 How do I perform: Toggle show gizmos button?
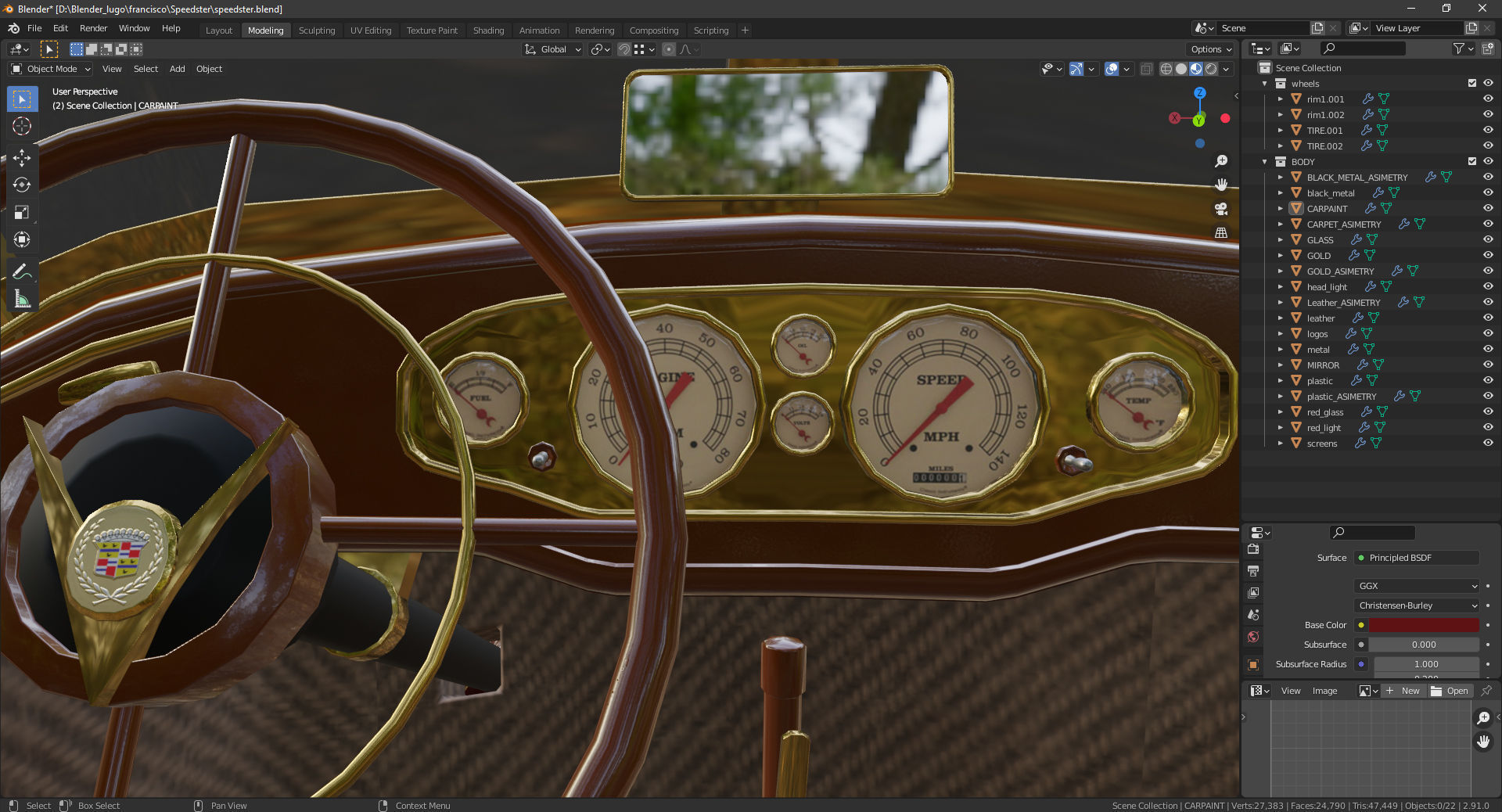(x=1076, y=69)
